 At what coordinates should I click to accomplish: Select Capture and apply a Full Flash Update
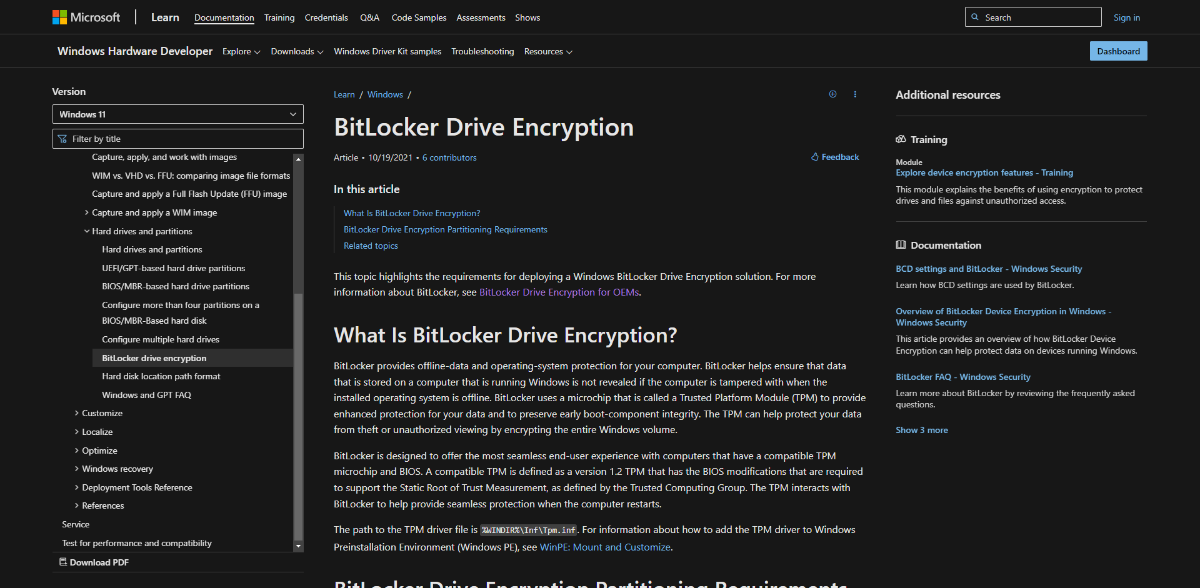189,194
